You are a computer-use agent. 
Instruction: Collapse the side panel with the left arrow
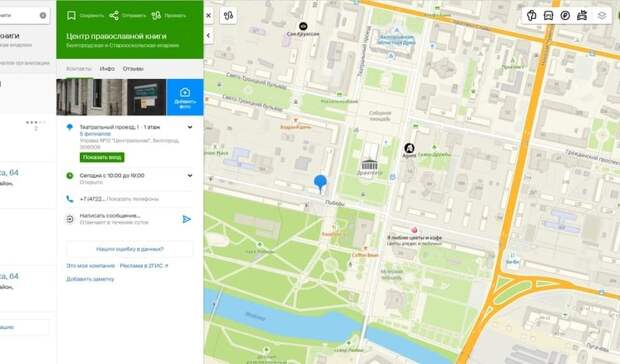208,35
